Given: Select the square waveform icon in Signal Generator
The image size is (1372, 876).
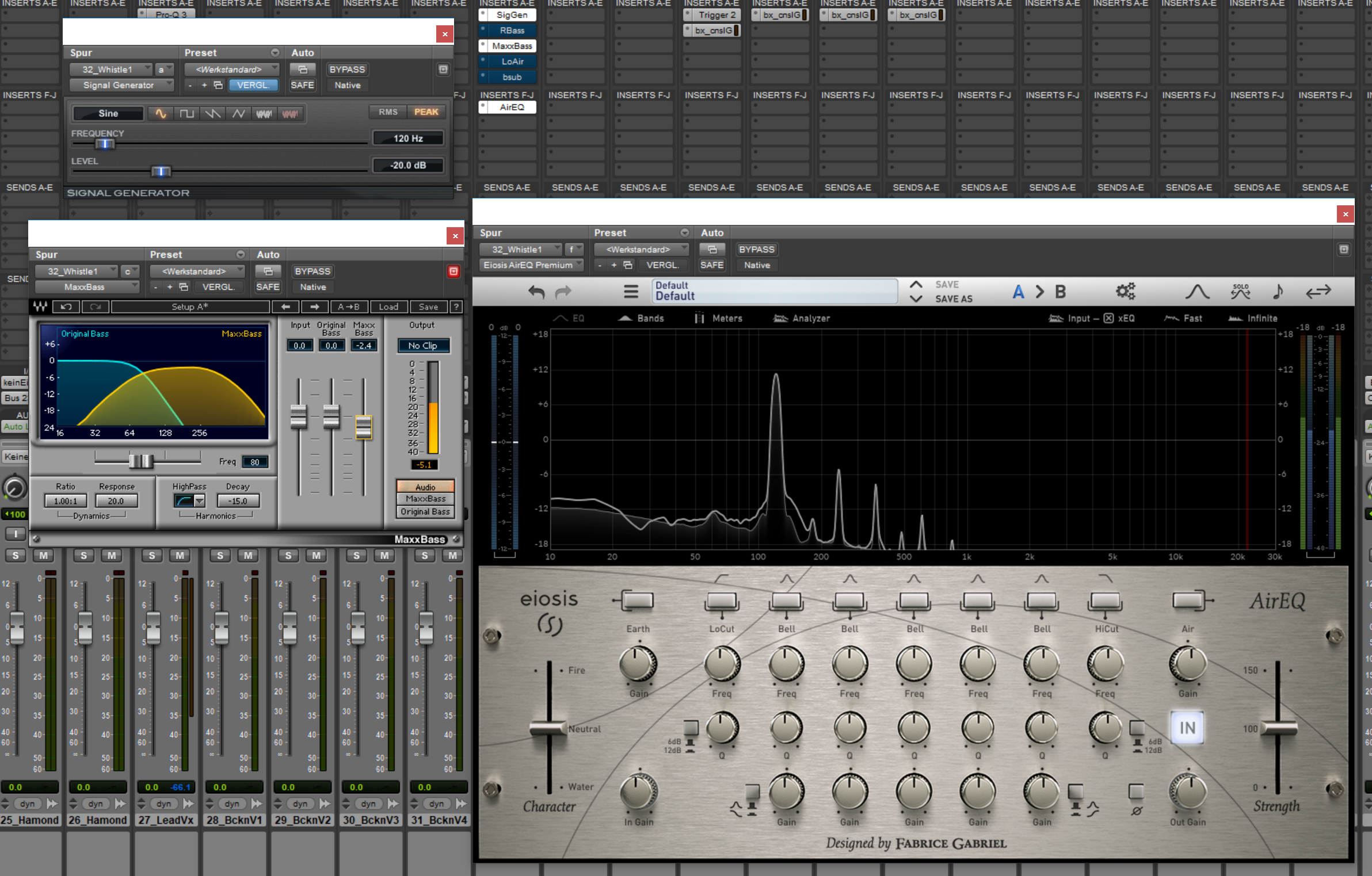Looking at the screenshot, I should (x=186, y=114).
